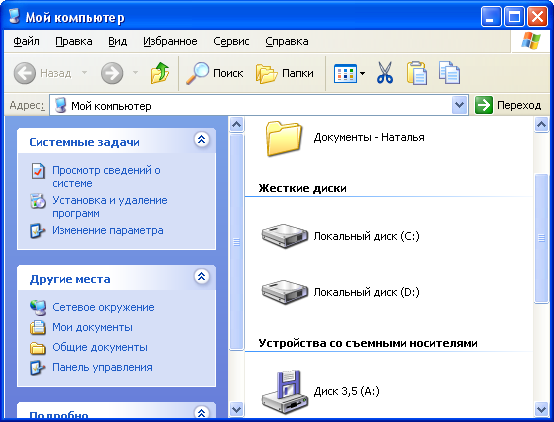Screen dimensions: 554x422
Task: Open Forward button history dropdown arrow
Action: (x=135, y=73)
